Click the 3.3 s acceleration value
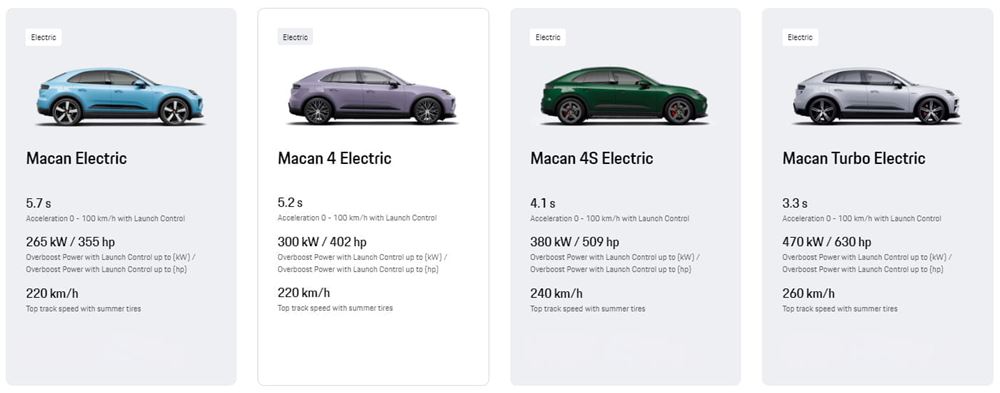The height and width of the screenshot is (393, 1000). pyautogui.click(x=795, y=204)
